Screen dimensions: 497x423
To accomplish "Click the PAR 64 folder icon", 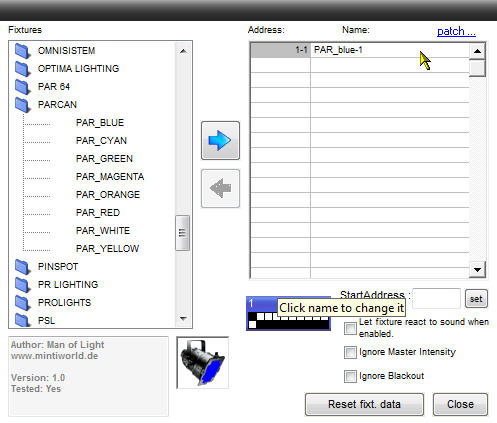I will pyautogui.click(x=23, y=87).
